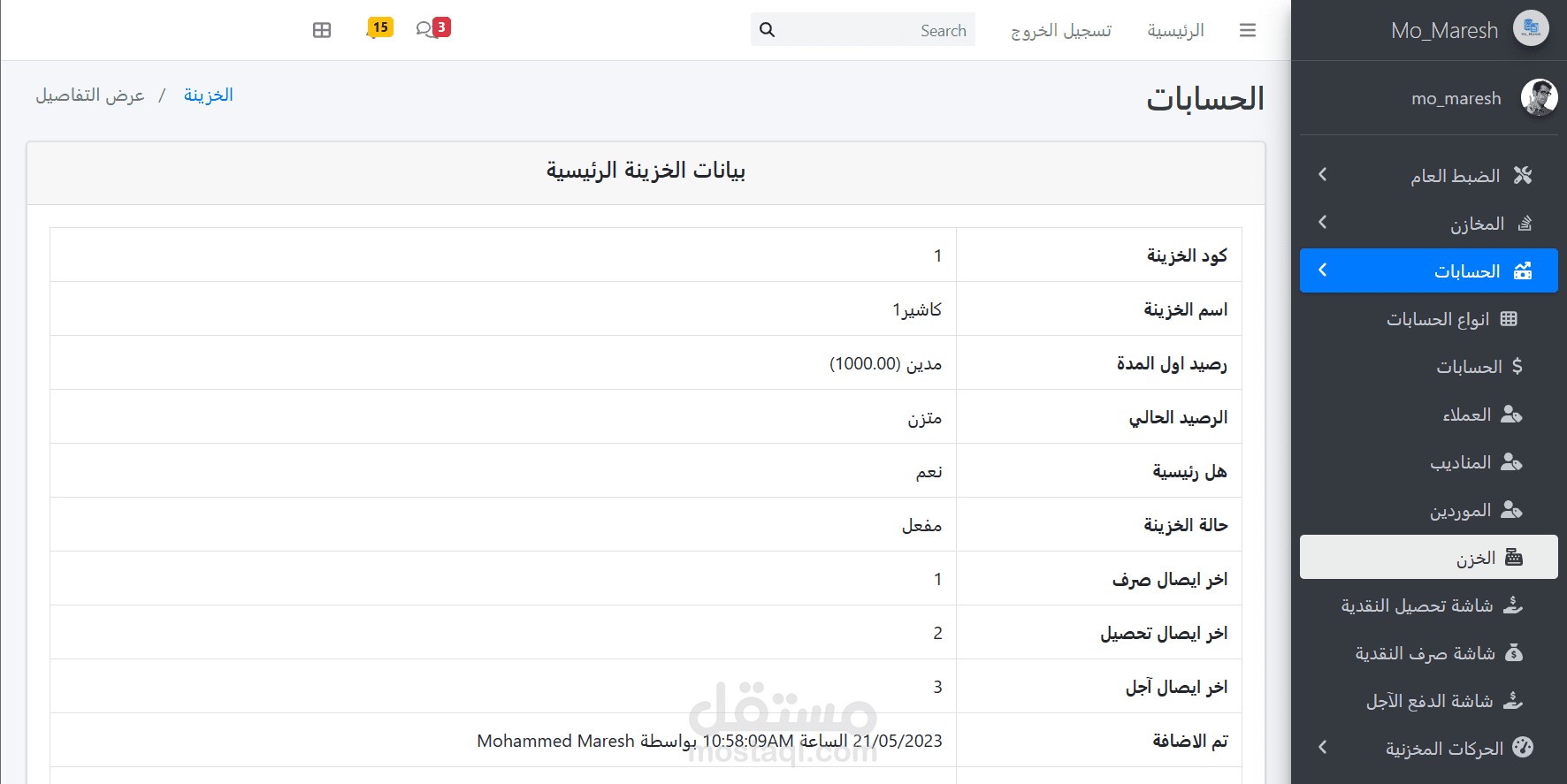
Task: Click the Mo_Maresh brand title
Action: 1444,30
